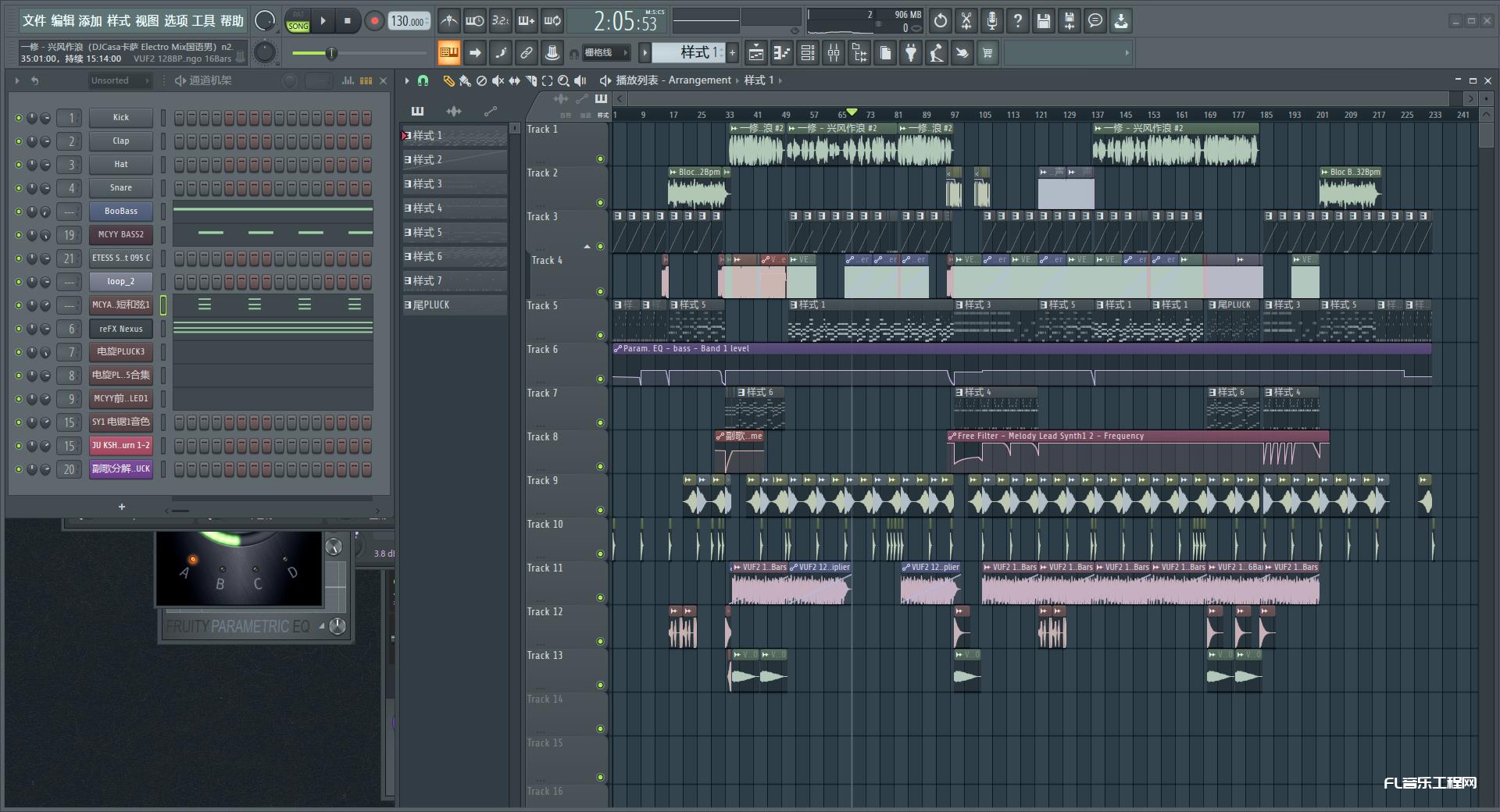Switch the PAT/SONG mode button
Image resolution: width=1500 pixels, height=812 pixels.
click(298, 21)
